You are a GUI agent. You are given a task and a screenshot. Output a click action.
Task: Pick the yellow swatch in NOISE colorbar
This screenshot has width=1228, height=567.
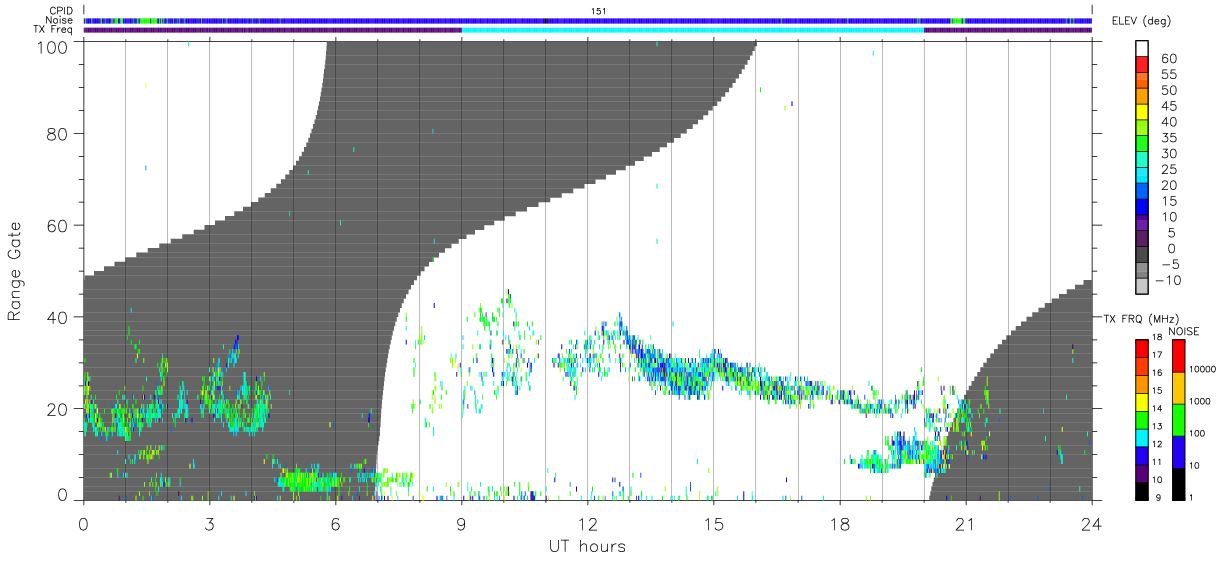click(x=1179, y=387)
